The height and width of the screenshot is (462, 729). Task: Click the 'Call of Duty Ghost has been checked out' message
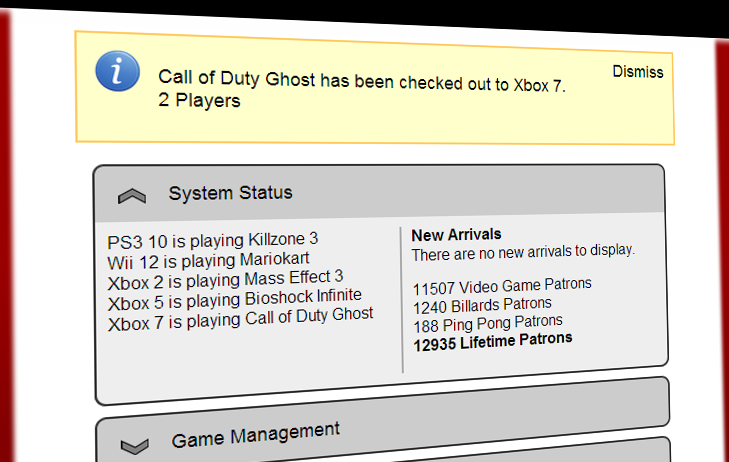(x=362, y=81)
